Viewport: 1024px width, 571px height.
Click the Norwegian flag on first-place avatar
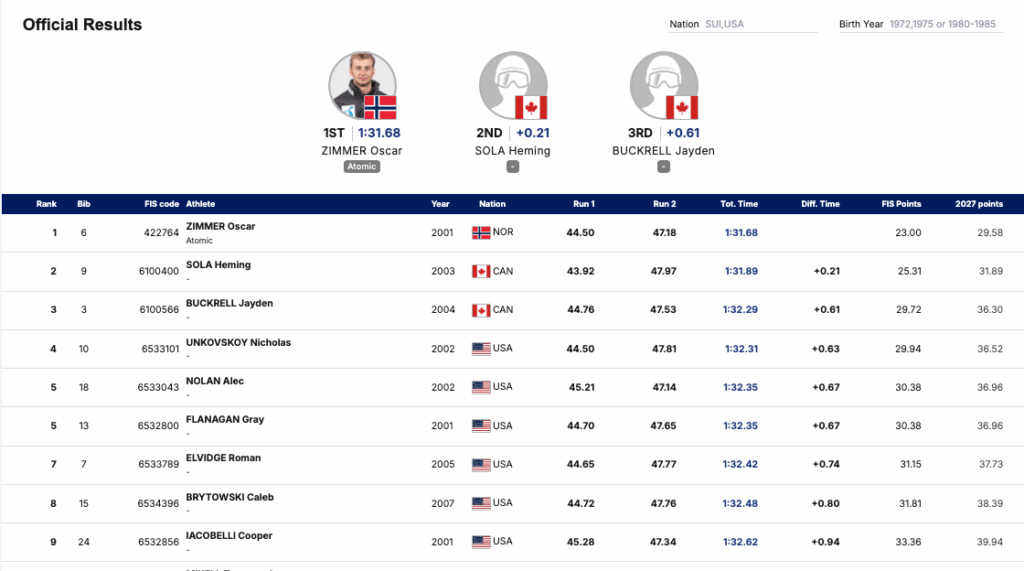pyautogui.click(x=380, y=107)
